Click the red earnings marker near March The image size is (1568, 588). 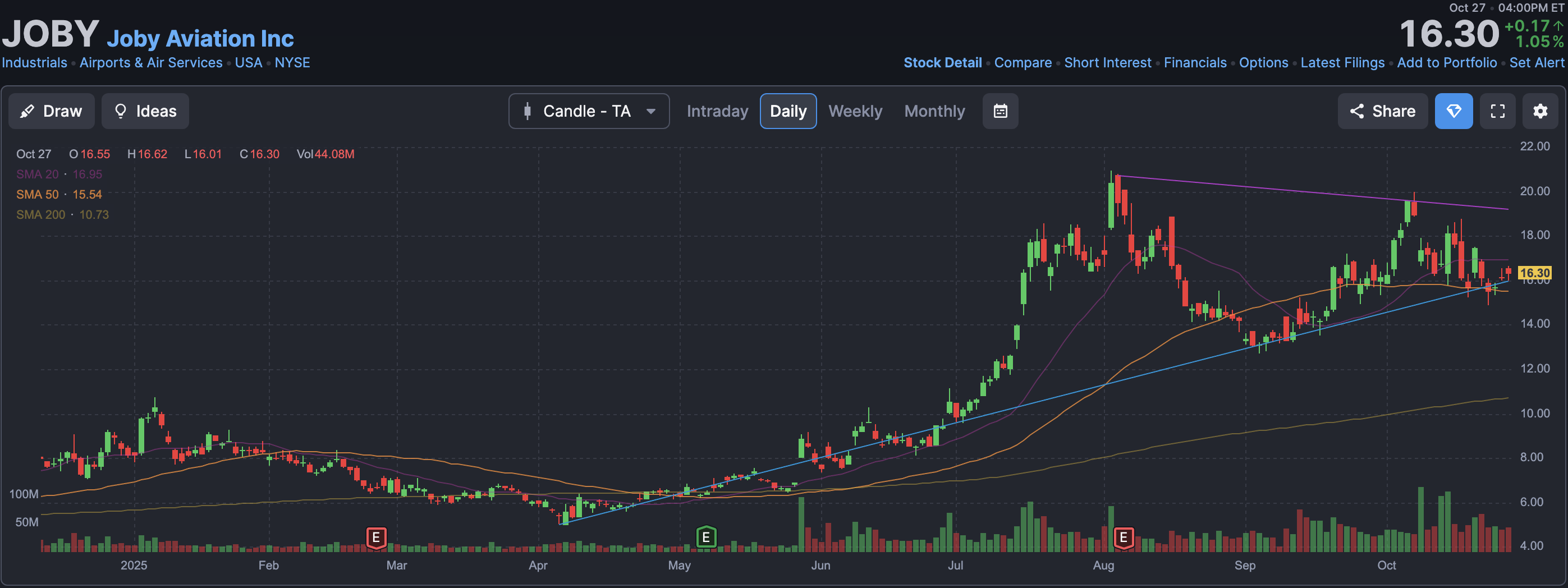pos(376,538)
